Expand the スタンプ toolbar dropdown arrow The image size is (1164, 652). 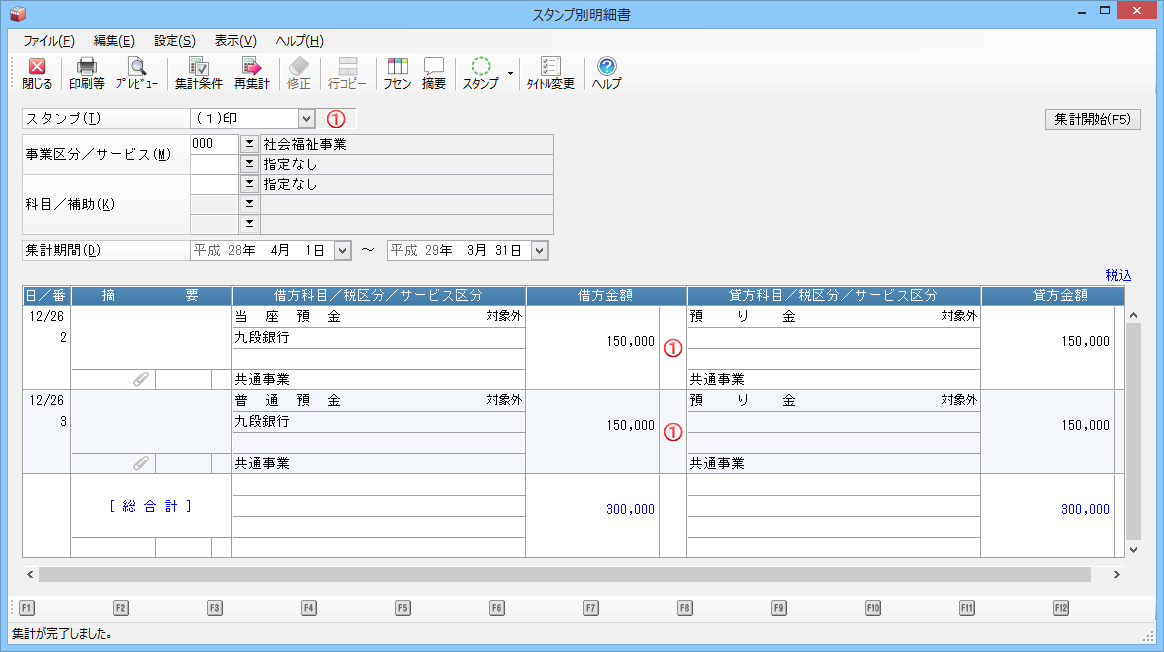510,74
